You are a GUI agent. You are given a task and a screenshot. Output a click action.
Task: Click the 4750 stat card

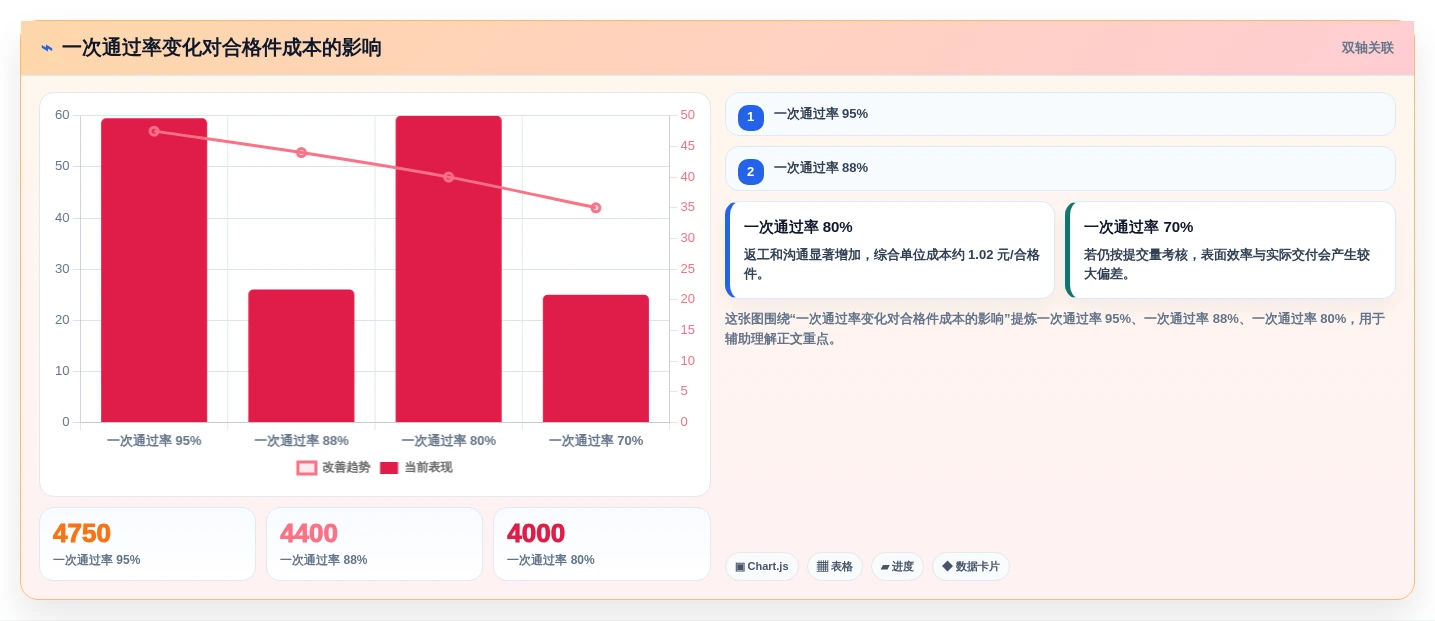tap(147, 544)
